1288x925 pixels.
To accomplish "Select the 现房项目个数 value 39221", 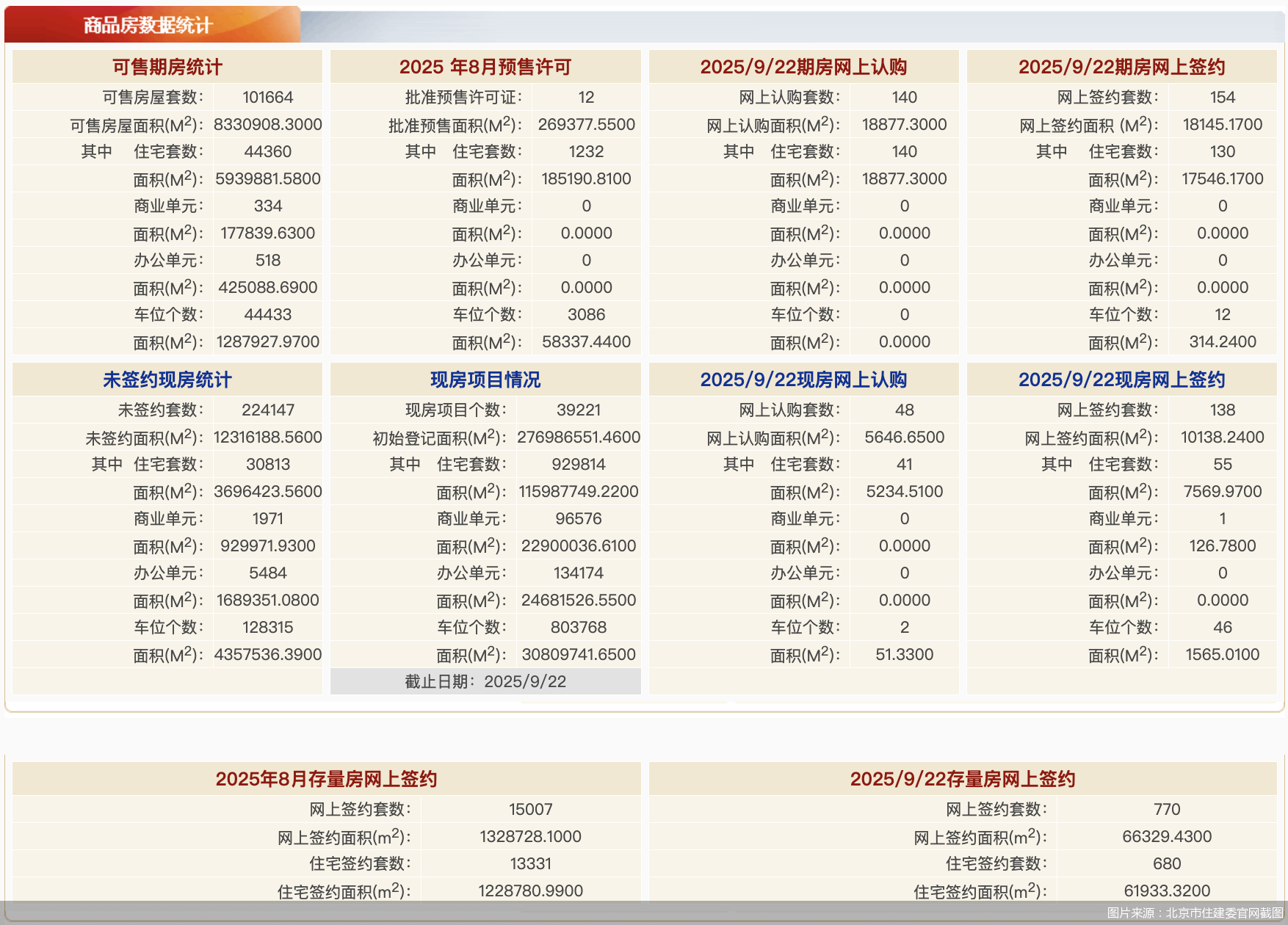I will [x=578, y=410].
